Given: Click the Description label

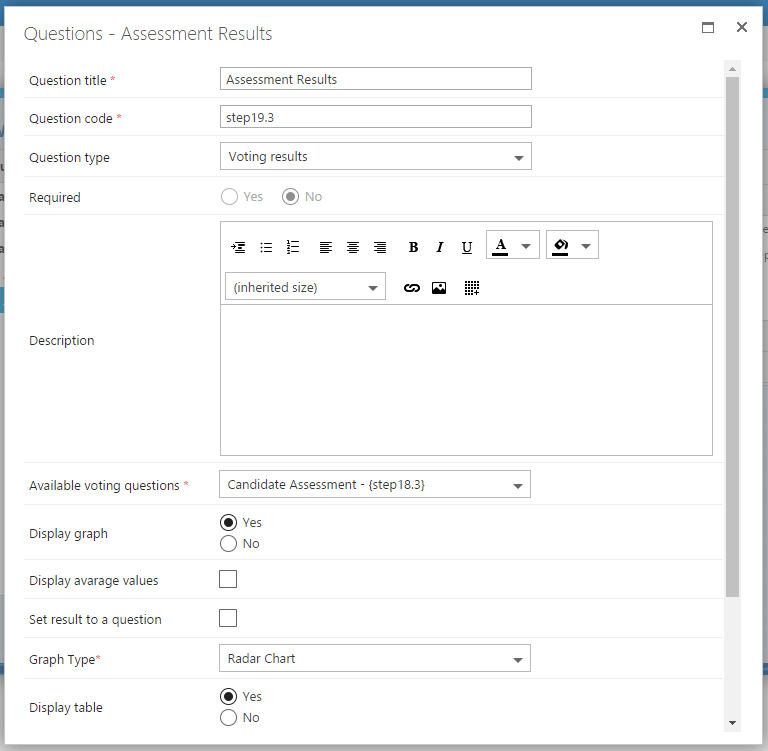Looking at the screenshot, I should [62, 340].
